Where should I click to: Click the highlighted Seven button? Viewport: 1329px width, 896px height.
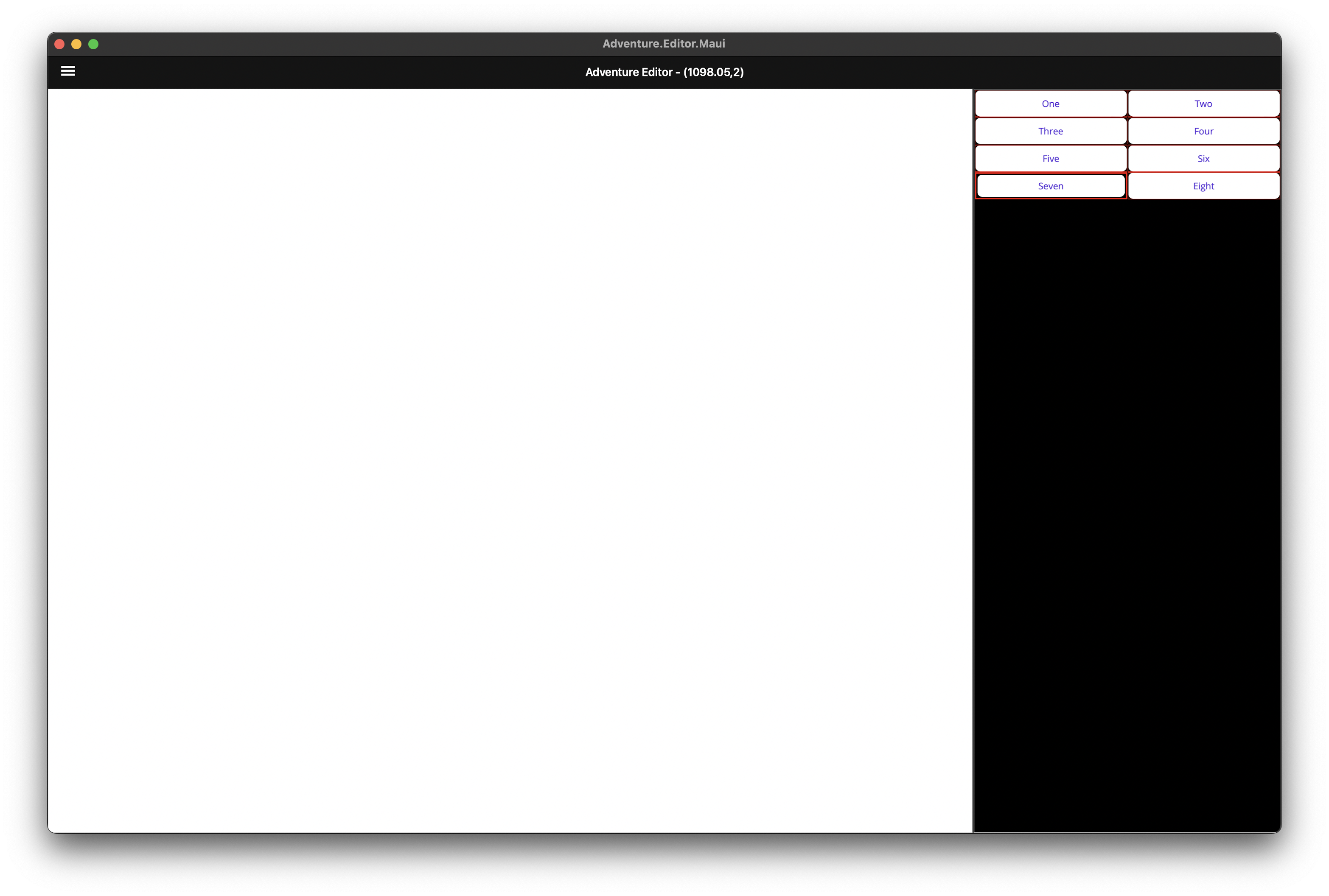1050,186
